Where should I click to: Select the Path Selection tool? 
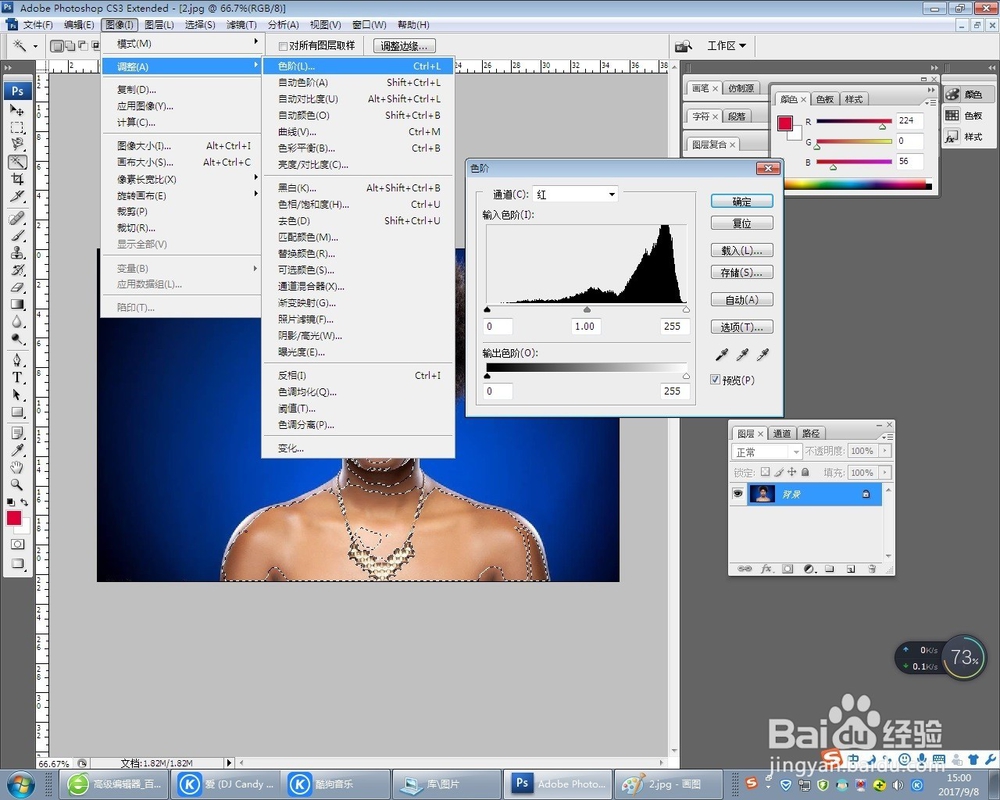[x=17, y=395]
